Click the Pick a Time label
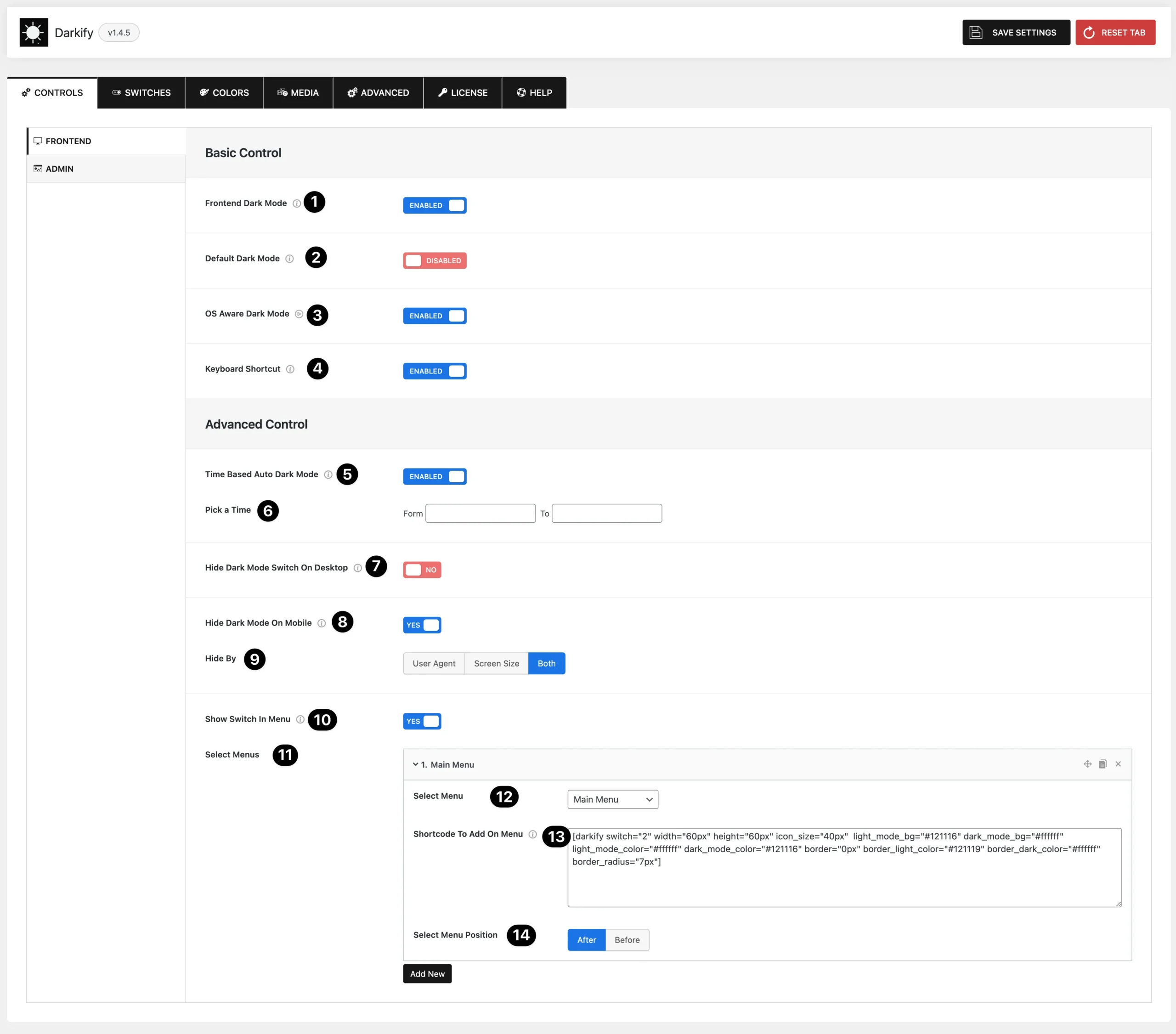The image size is (1176, 1034). point(228,510)
